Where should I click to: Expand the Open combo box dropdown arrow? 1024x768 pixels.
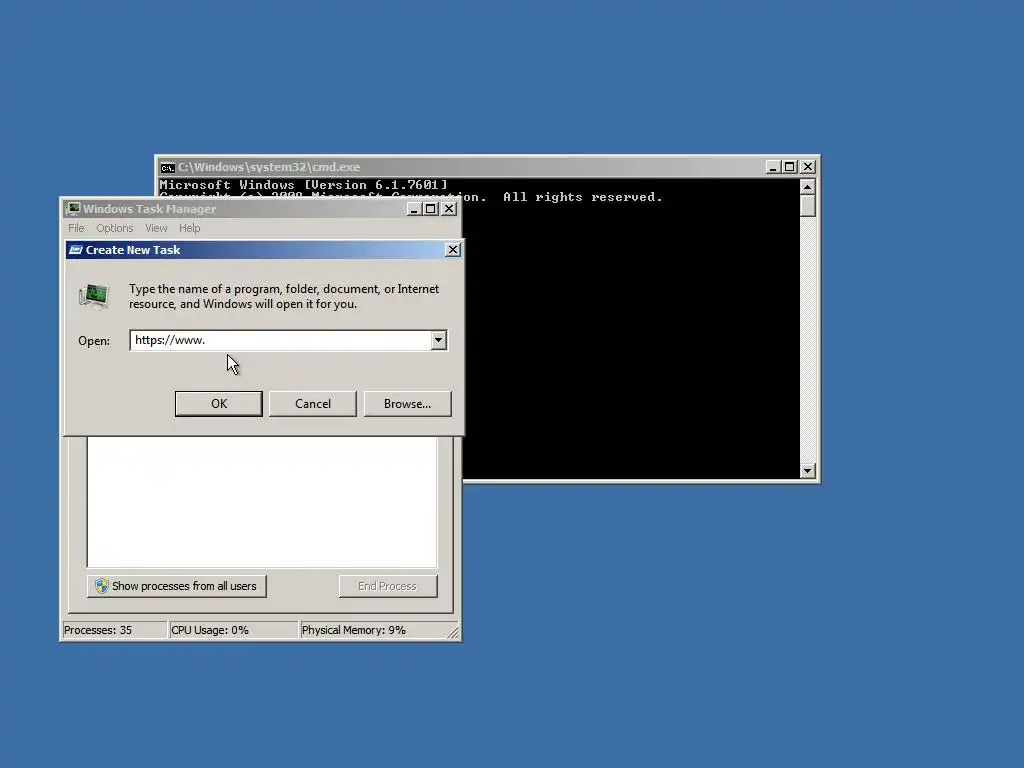tap(439, 340)
